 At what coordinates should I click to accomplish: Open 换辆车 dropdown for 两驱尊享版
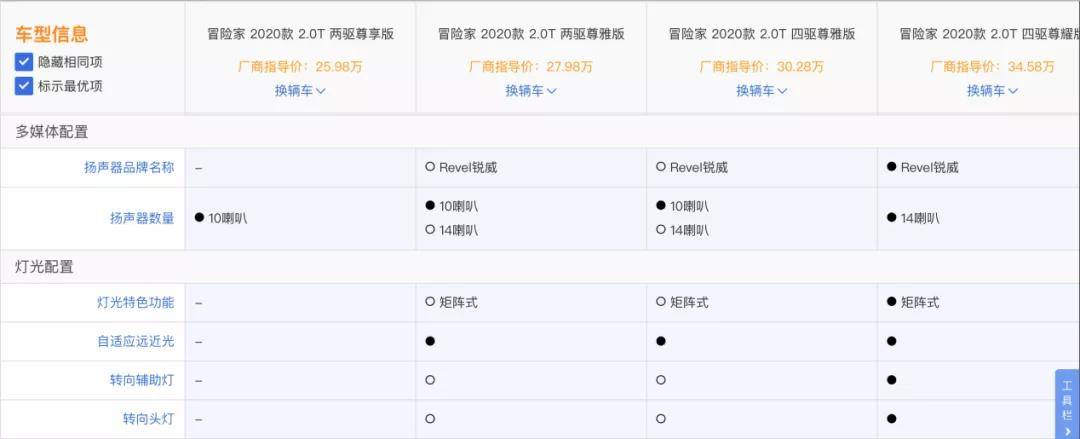pyautogui.click(x=300, y=91)
